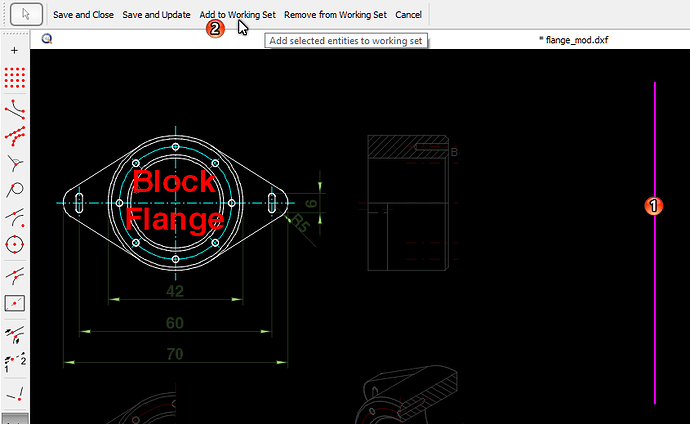Toggle the Y-shaped angle snap icon
This screenshot has width=690, height=424.
click(15, 164)
